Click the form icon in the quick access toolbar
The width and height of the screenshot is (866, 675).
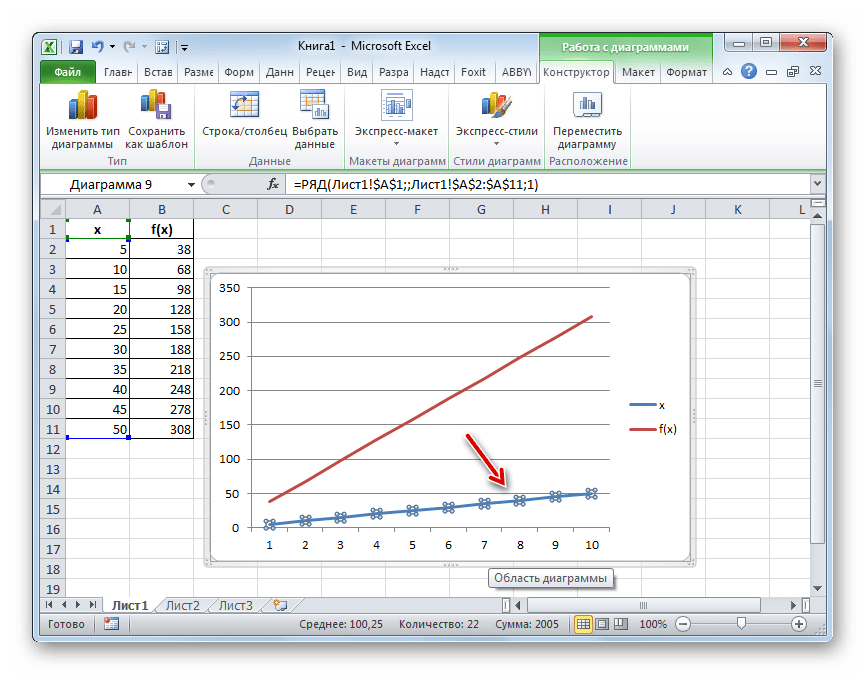tap(162, 47)
